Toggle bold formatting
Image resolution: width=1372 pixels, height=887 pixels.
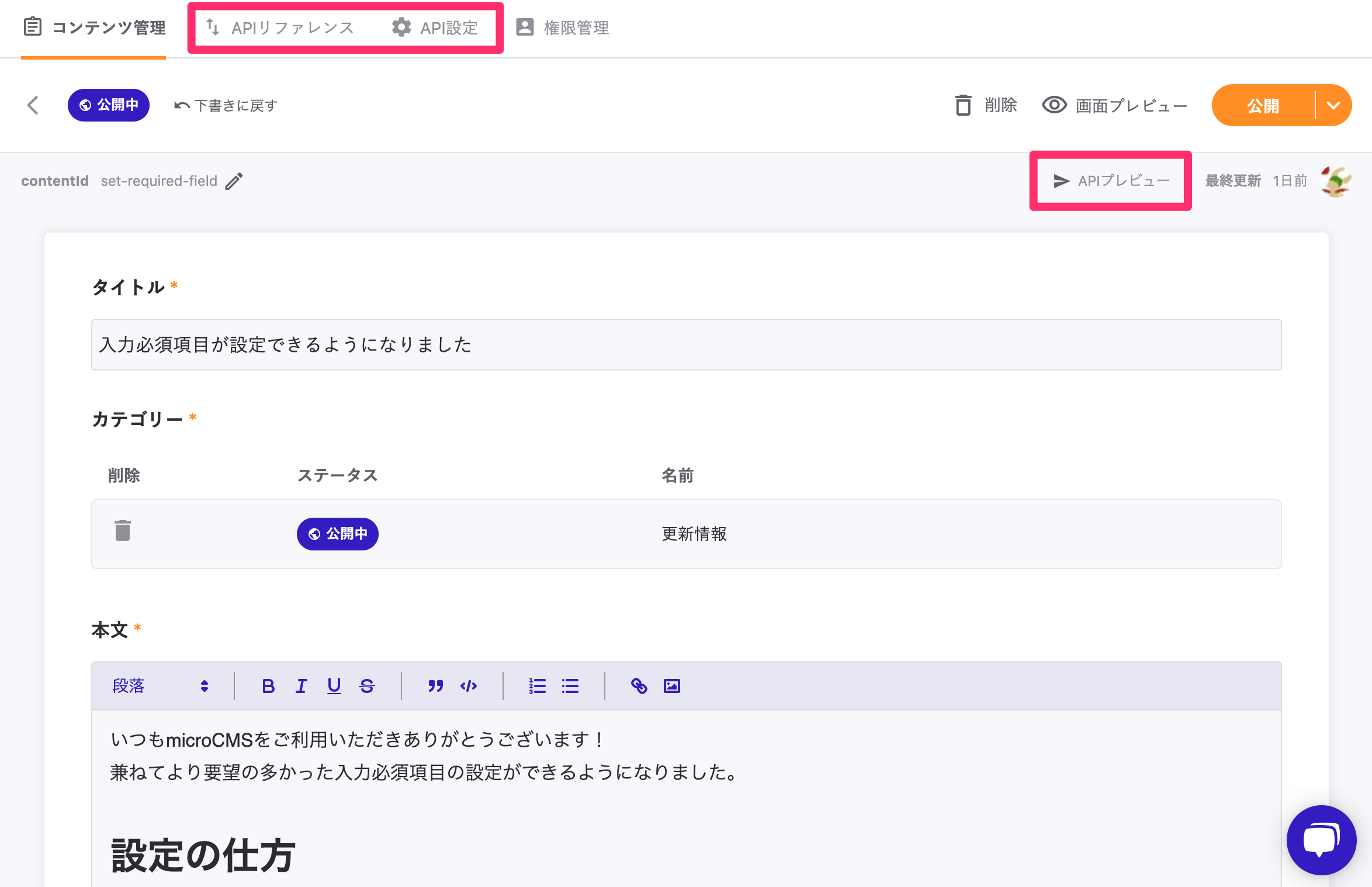click(268, 686)
